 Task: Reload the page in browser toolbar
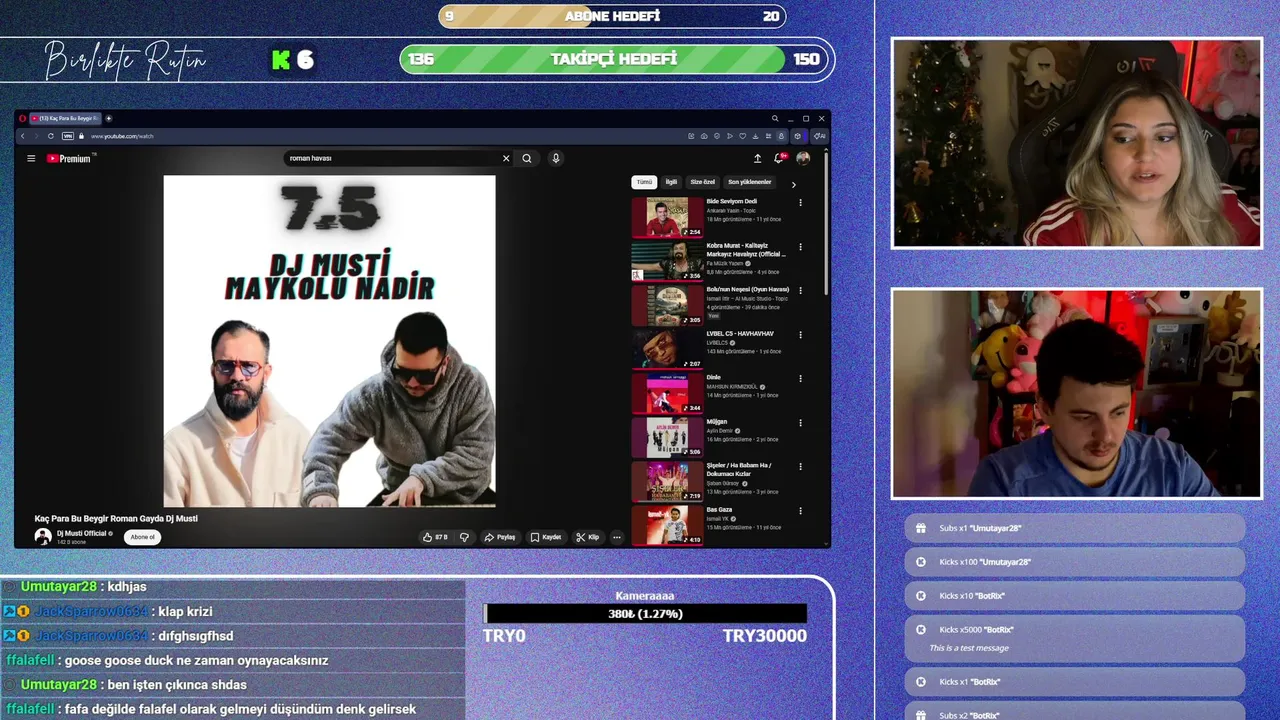pyautogui.click(x=51, y=136)
